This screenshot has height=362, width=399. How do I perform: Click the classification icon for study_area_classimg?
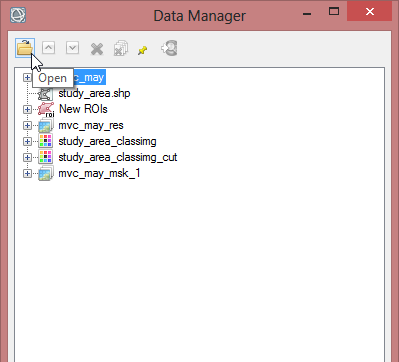click(x=45, y=141)
